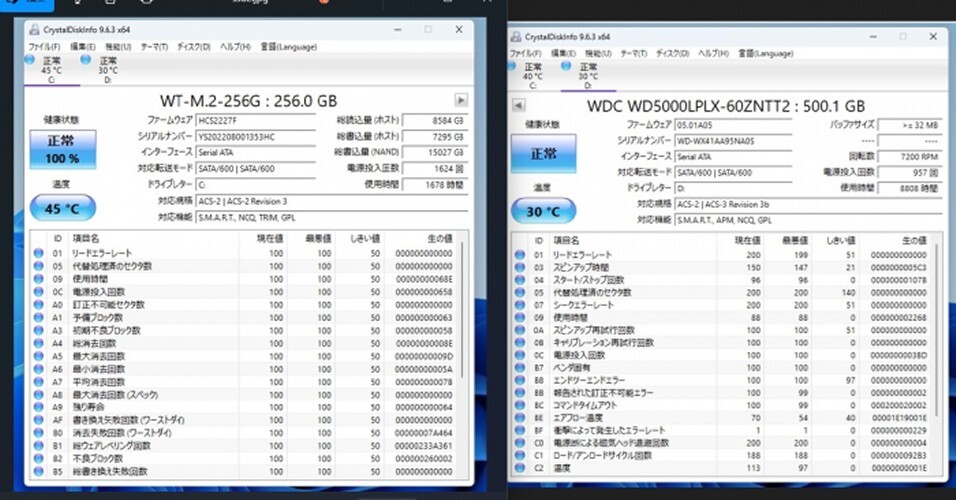The height and width of the screenshot is (500, 956).
Task: Click the 30 °C temperature button in WDC window
Action: point(543,212)
